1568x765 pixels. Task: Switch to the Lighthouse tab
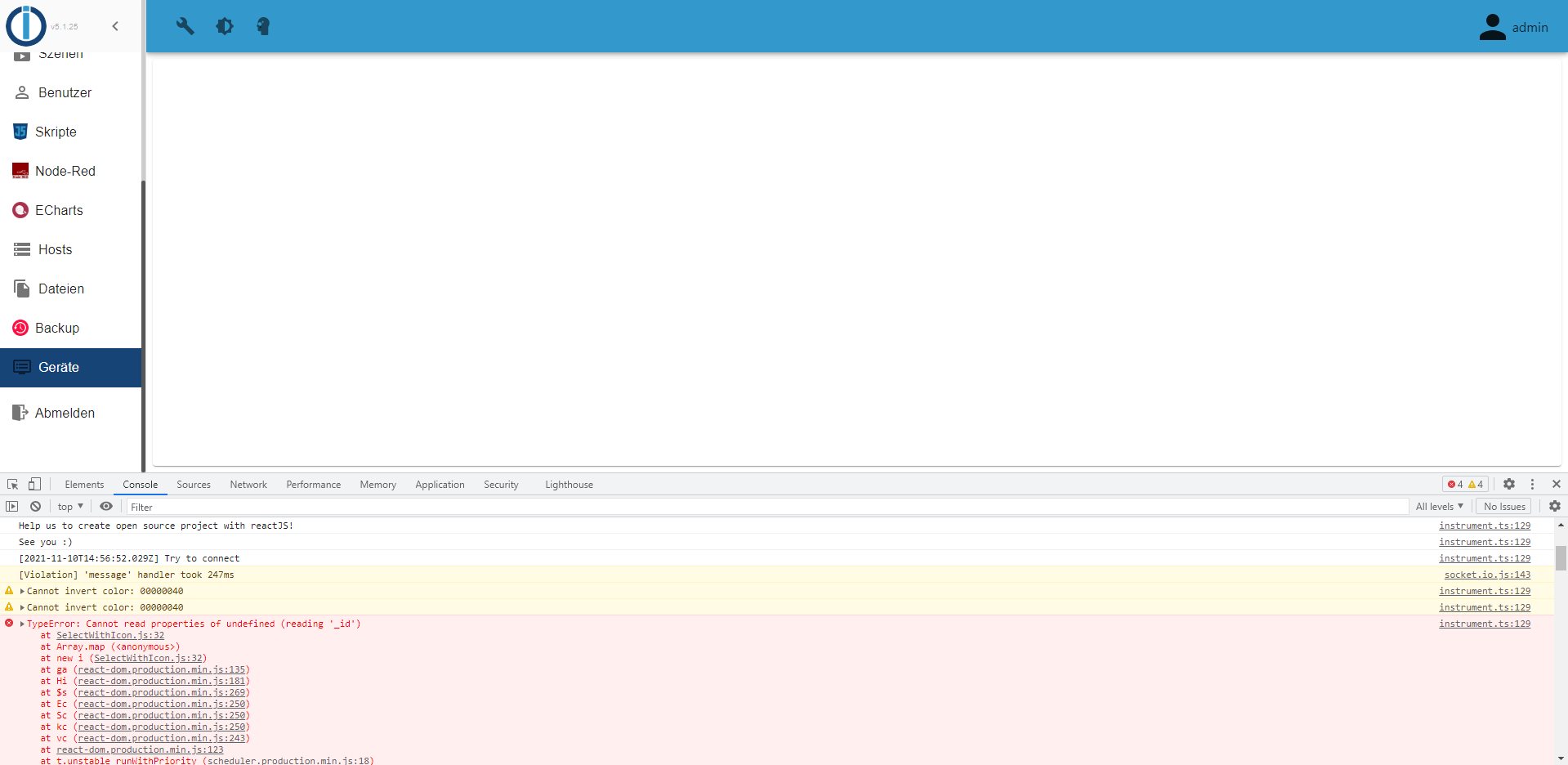[x=569, y=485]
